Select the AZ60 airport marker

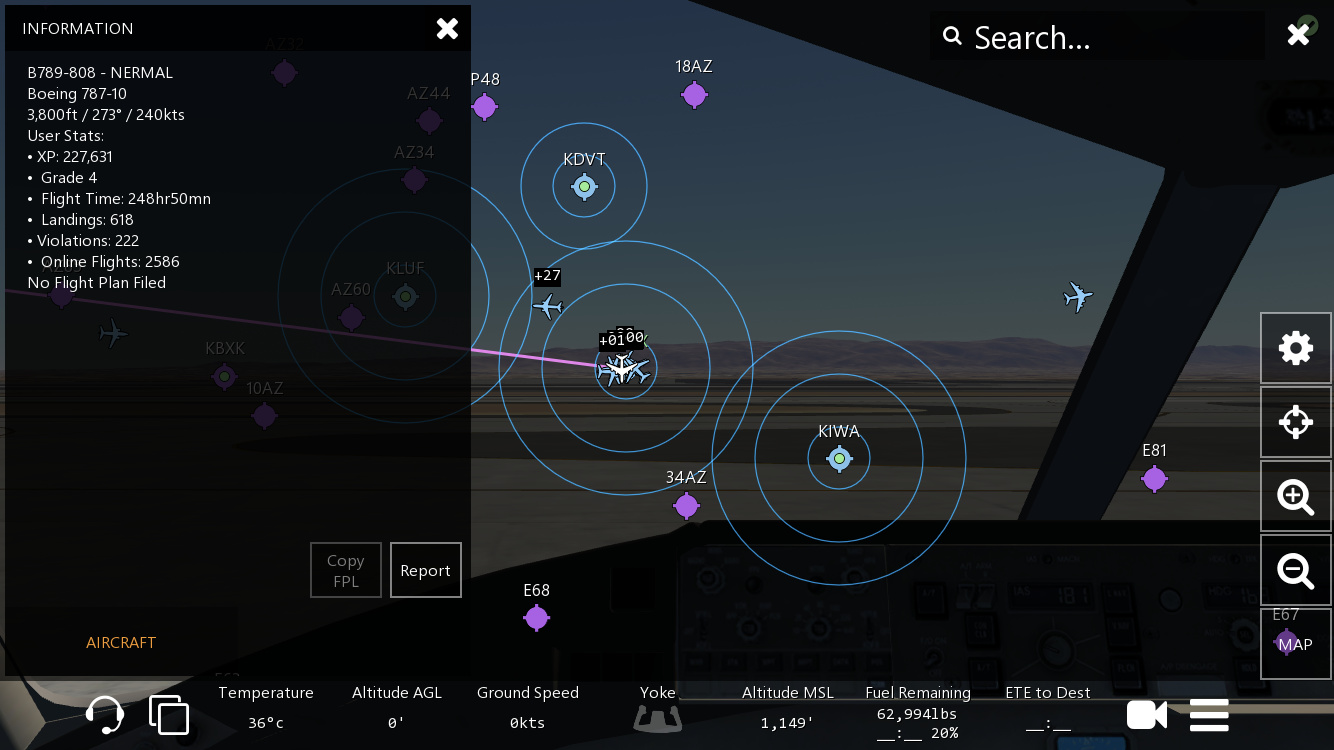[x=351, y=318]
